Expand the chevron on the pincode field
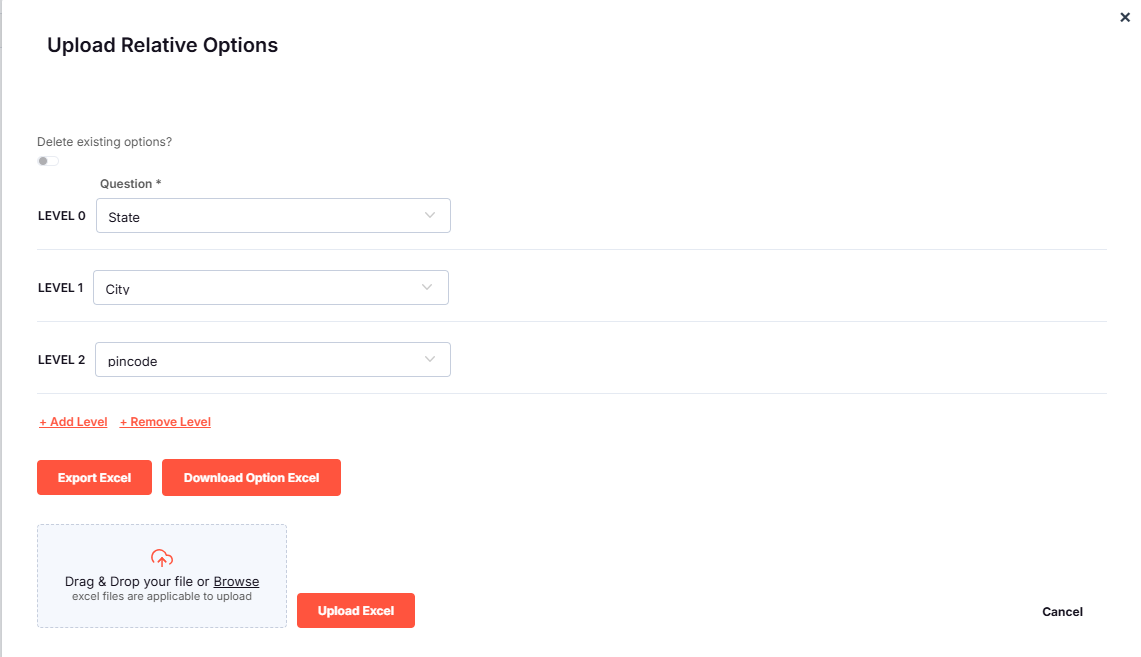This screenshot has height=657, width=1141. 429,359
